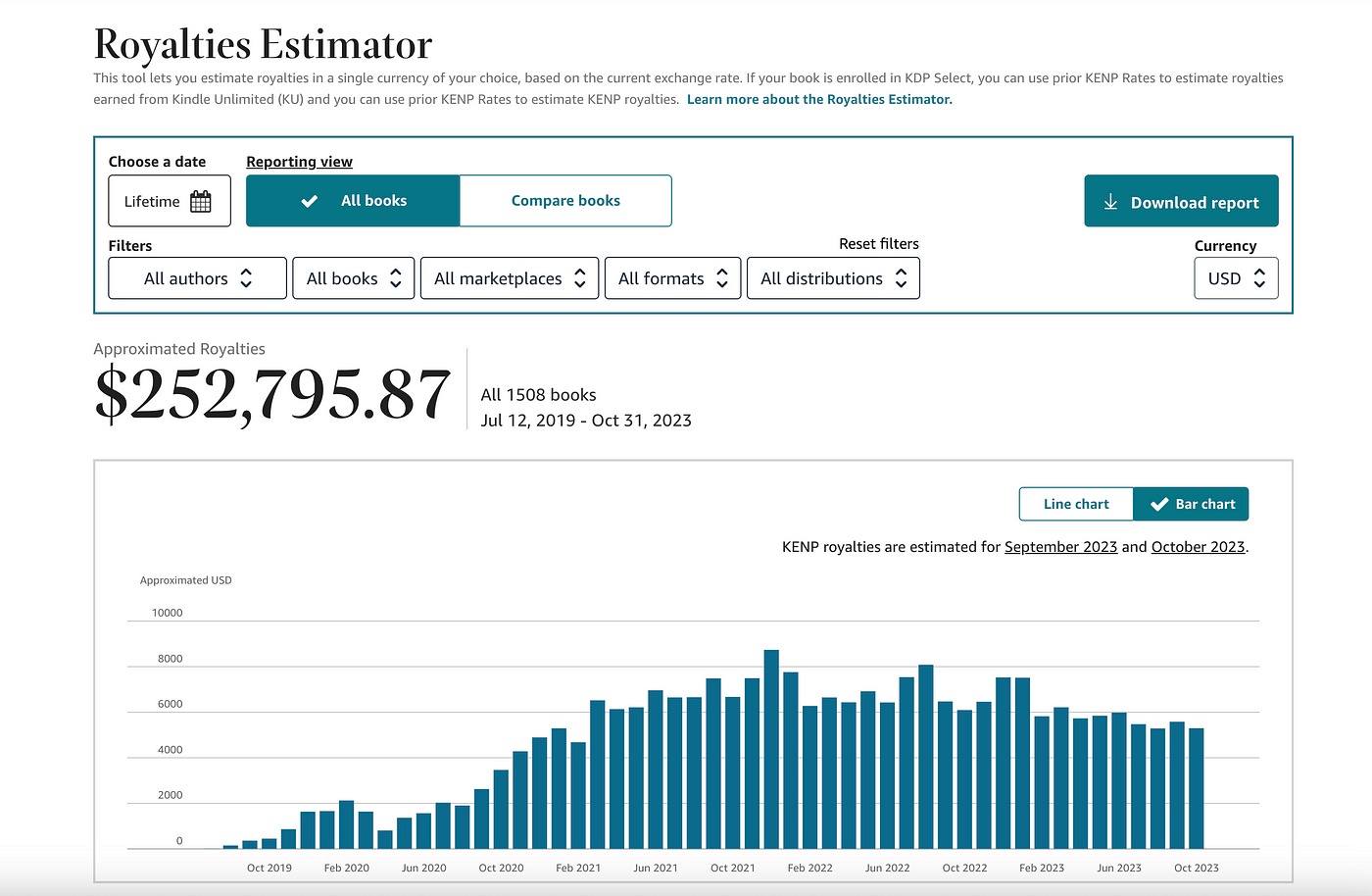Open Learn more about the Royalties Estimator link

coord(819,99)
